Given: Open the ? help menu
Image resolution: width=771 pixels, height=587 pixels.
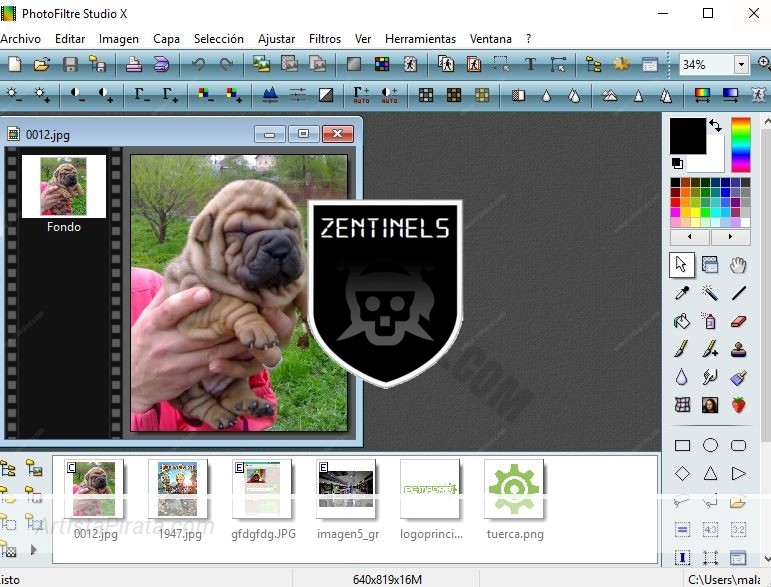Looking at the screenshot, I should (x=528, y=39).
